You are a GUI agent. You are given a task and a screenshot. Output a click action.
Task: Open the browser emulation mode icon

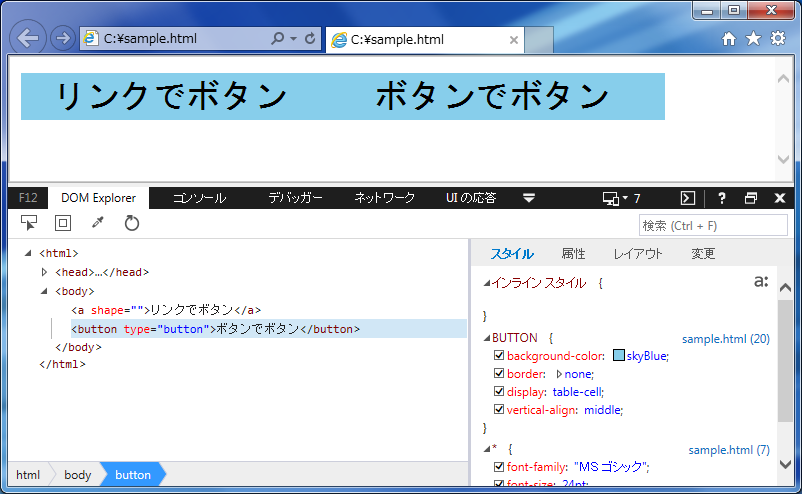click(x=611, y=198)
